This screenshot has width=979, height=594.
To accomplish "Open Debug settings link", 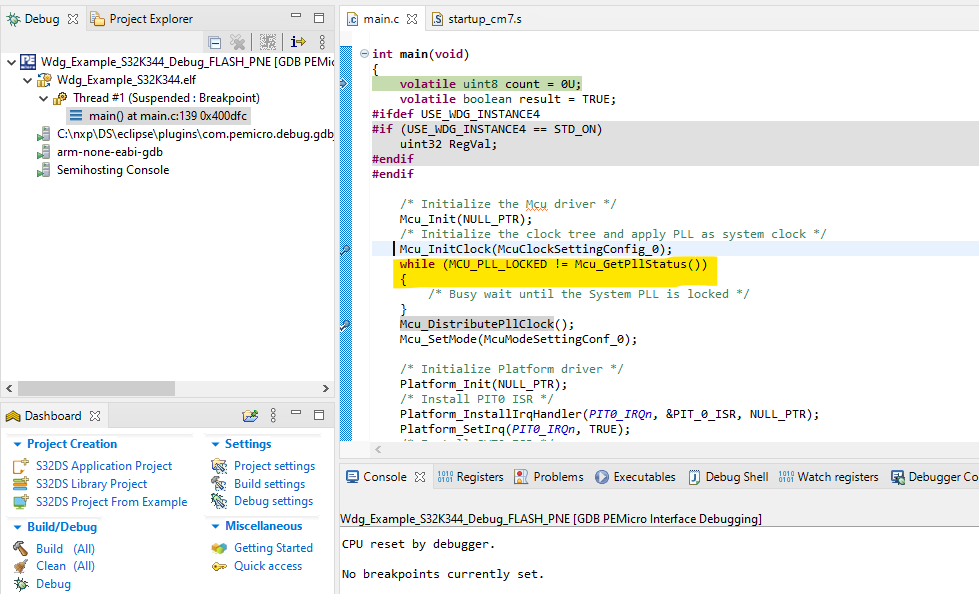I will coord(273,501).
